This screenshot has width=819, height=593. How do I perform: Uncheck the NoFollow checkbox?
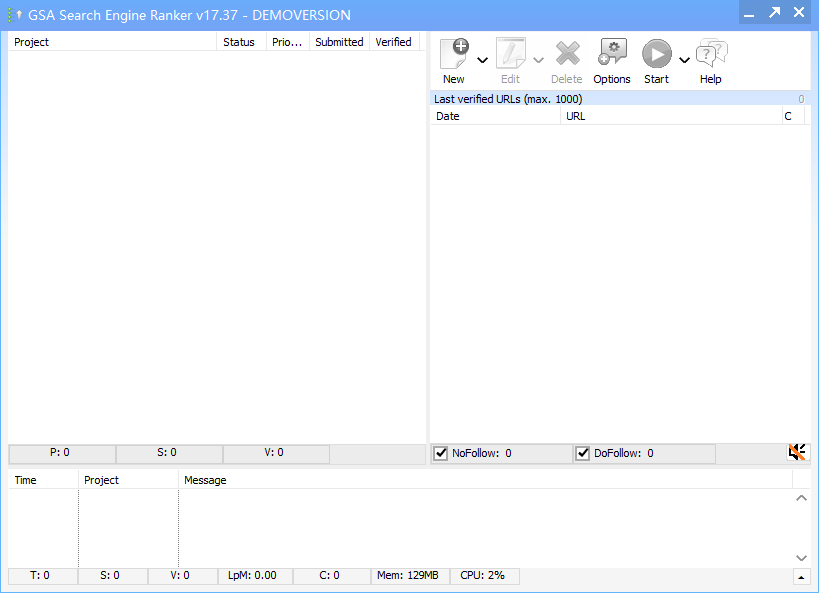(x=441, y=453)
